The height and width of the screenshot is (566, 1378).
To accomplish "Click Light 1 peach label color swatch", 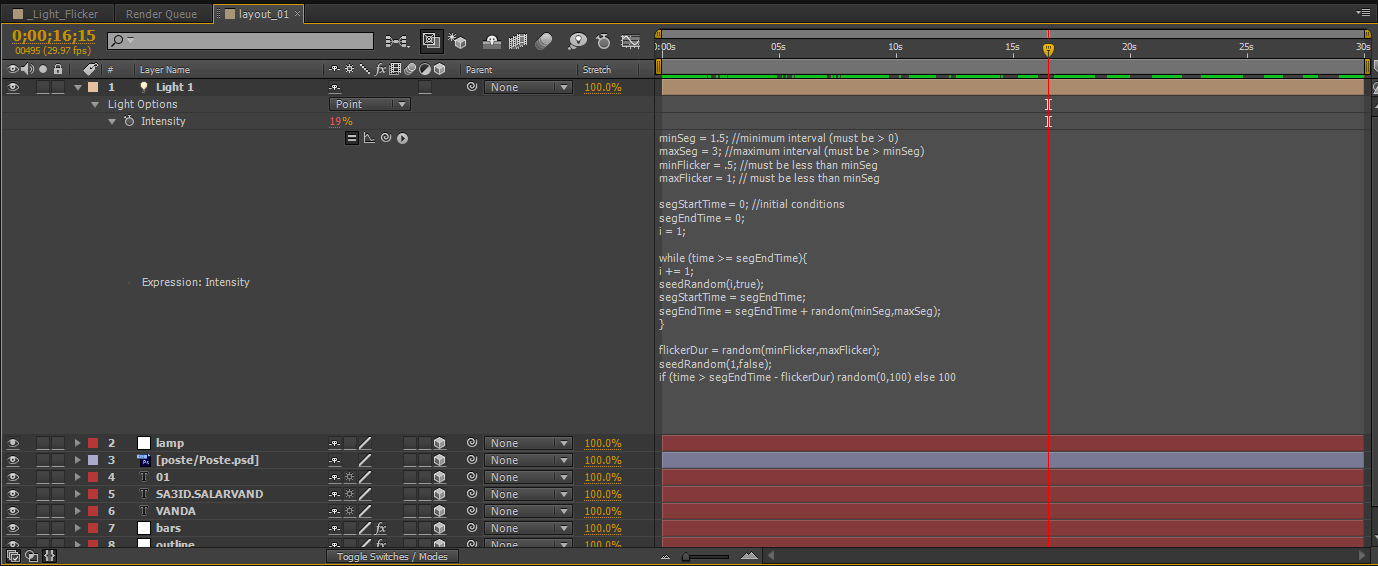I will pos(92,87).
